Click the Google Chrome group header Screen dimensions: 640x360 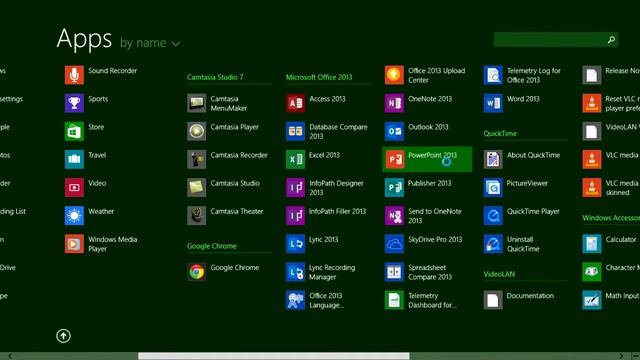tap(211, 246)
